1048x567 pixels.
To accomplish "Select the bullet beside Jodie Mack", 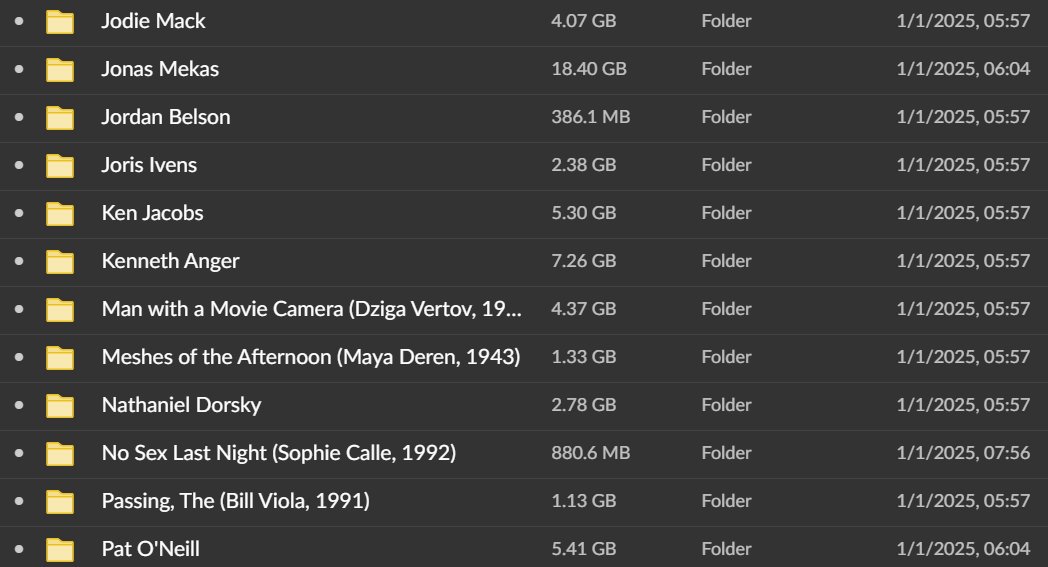I will click(19, 21).
